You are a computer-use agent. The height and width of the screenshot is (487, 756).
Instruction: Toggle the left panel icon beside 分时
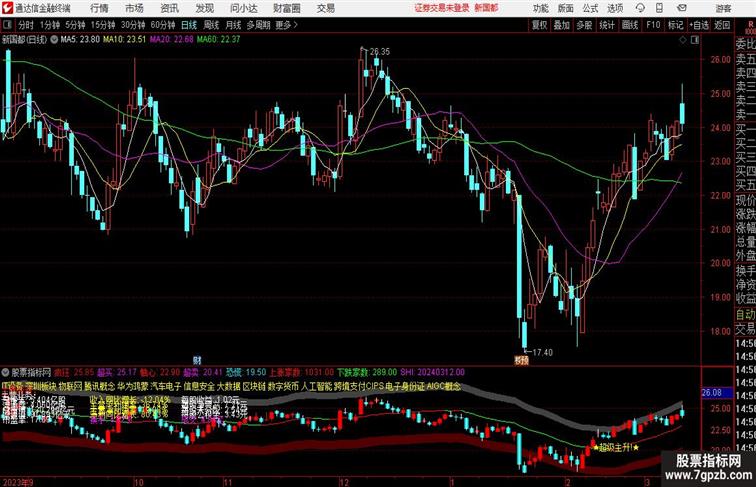(7, 25)
